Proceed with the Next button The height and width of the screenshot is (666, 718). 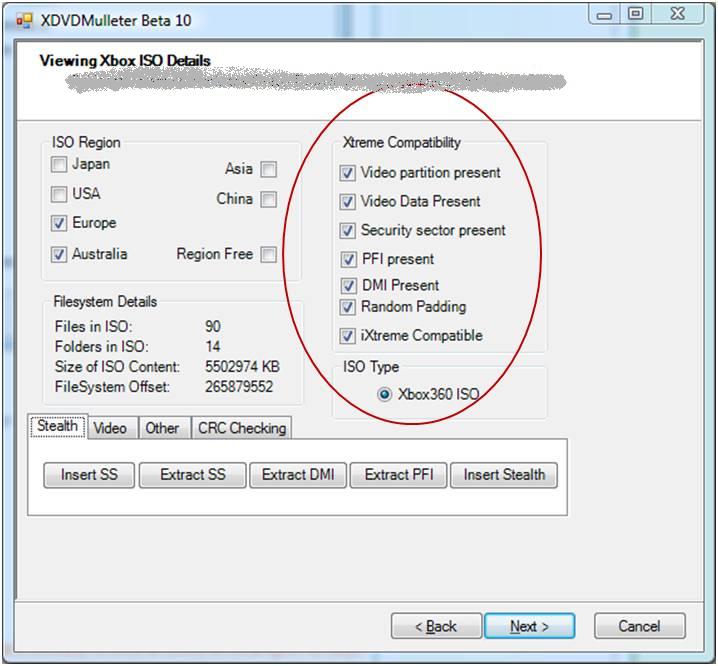pos(529,626)
